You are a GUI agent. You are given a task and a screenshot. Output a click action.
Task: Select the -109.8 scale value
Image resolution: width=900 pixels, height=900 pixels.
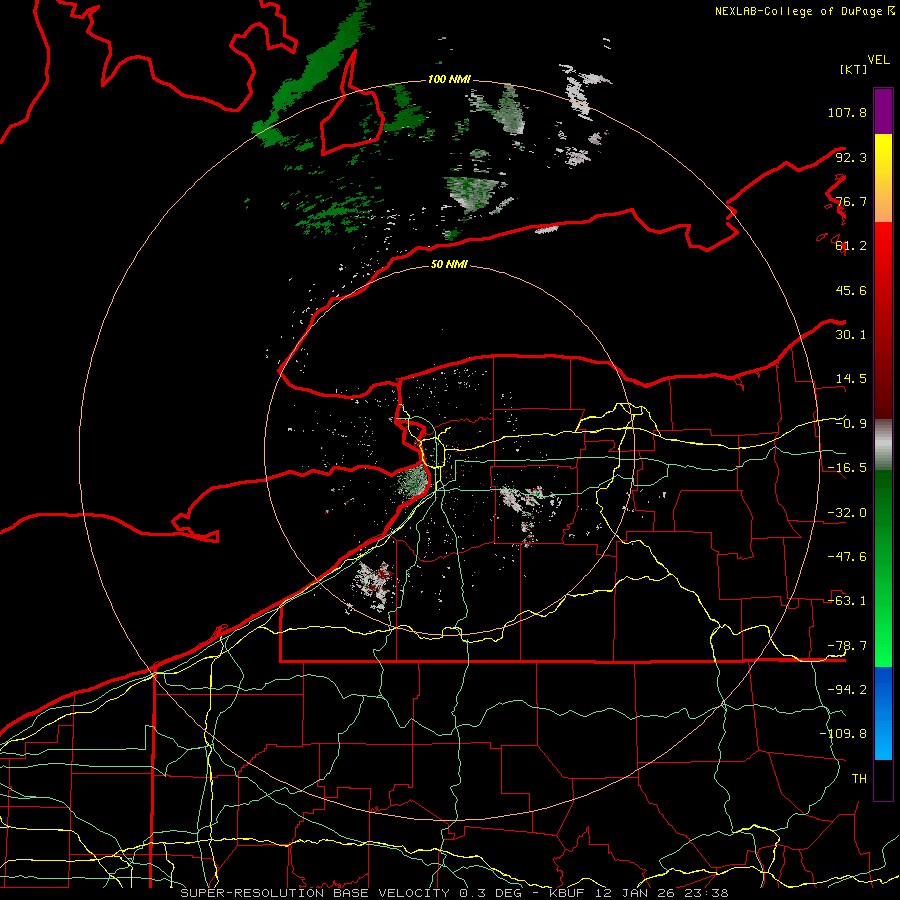click(x=843, y=734)
